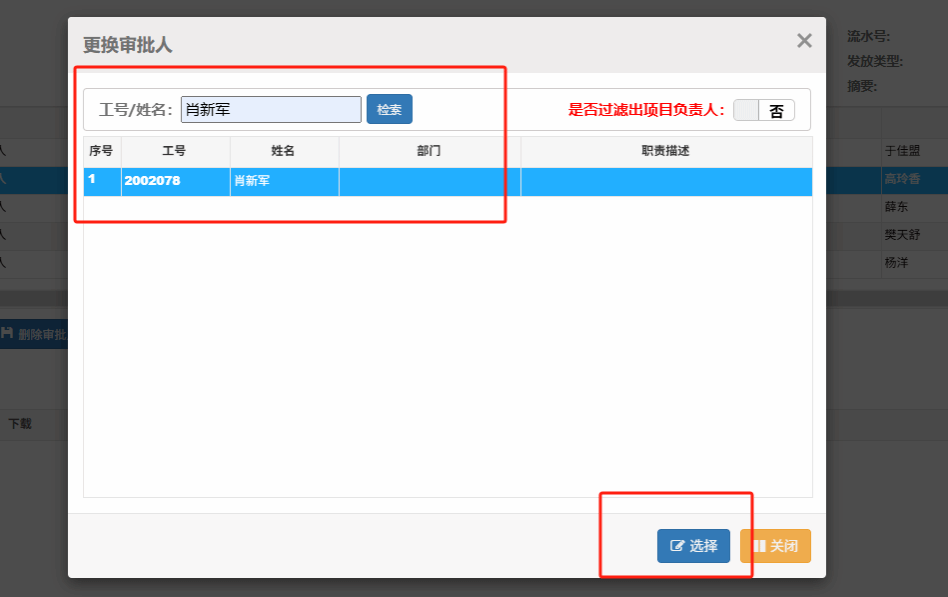Viewport: 948px width, 597px height.
Task: Sort by the 工号 column header
Action: click(x=175, y=151)
